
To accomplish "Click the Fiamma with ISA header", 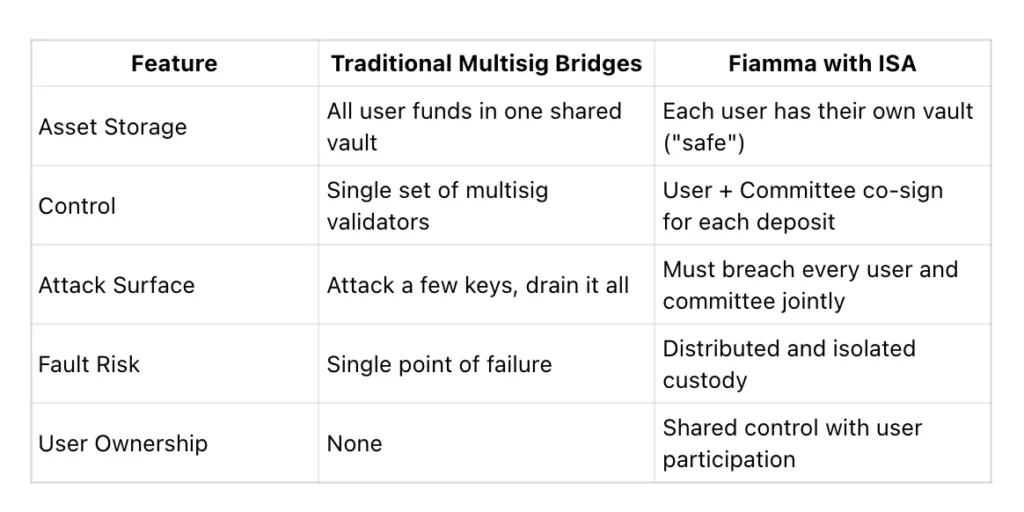I will pyautogui.click(x=822, y=63).
